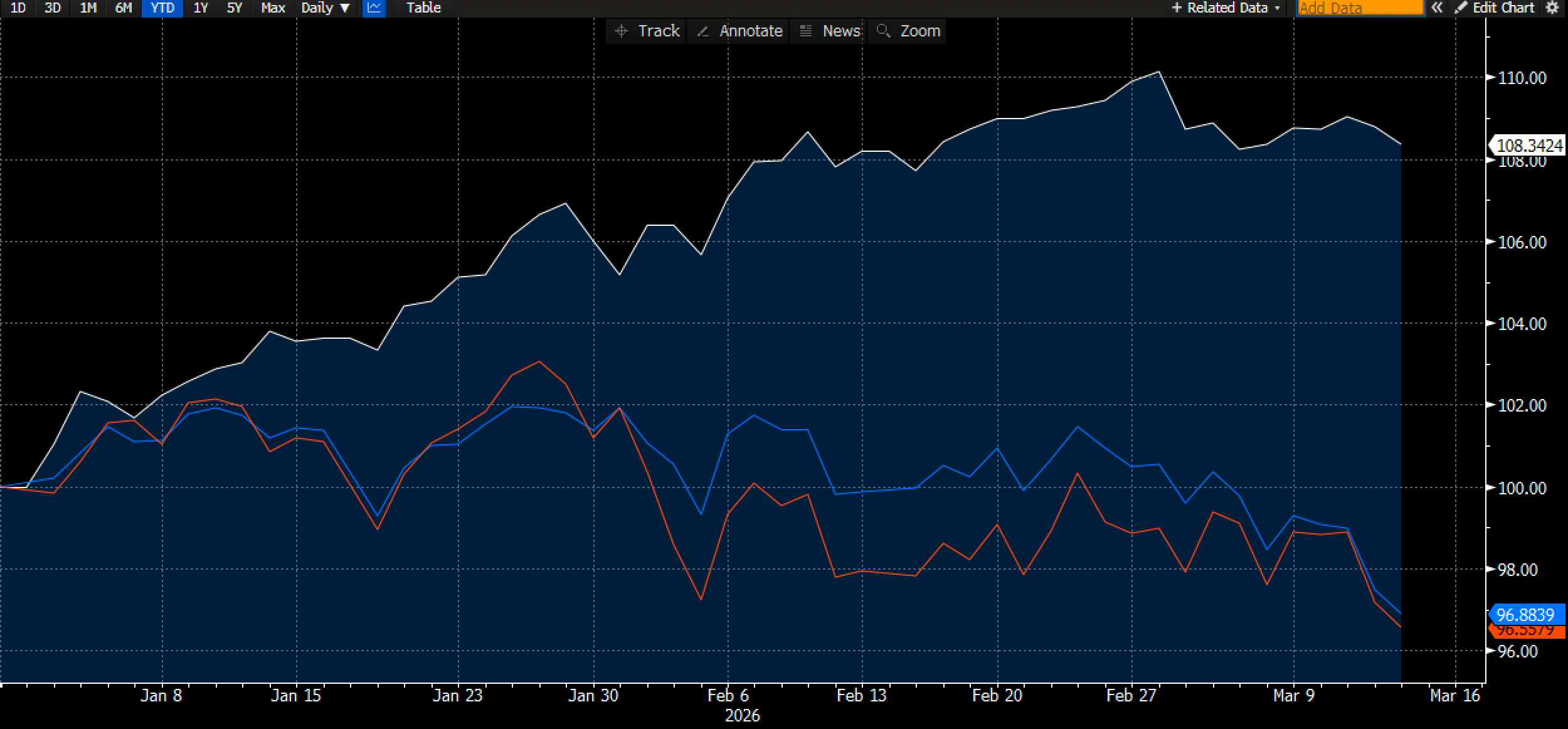The height and width of the screenshot is (729, 1568).
Task: Open the Daily periodicity dropdown
Action: pyautogui.click(x=325, y=8)
